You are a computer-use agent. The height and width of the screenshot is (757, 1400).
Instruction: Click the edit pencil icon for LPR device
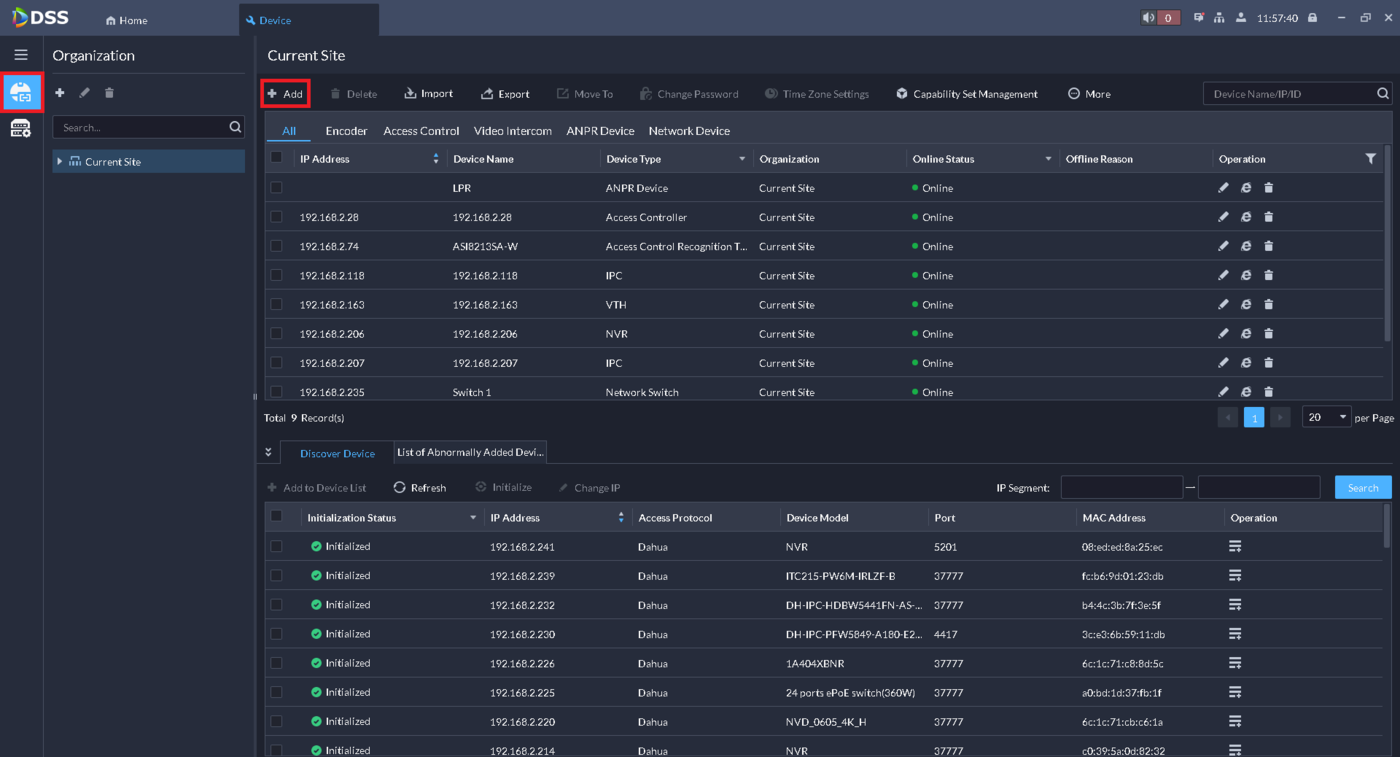click(x=1223, y=188)
